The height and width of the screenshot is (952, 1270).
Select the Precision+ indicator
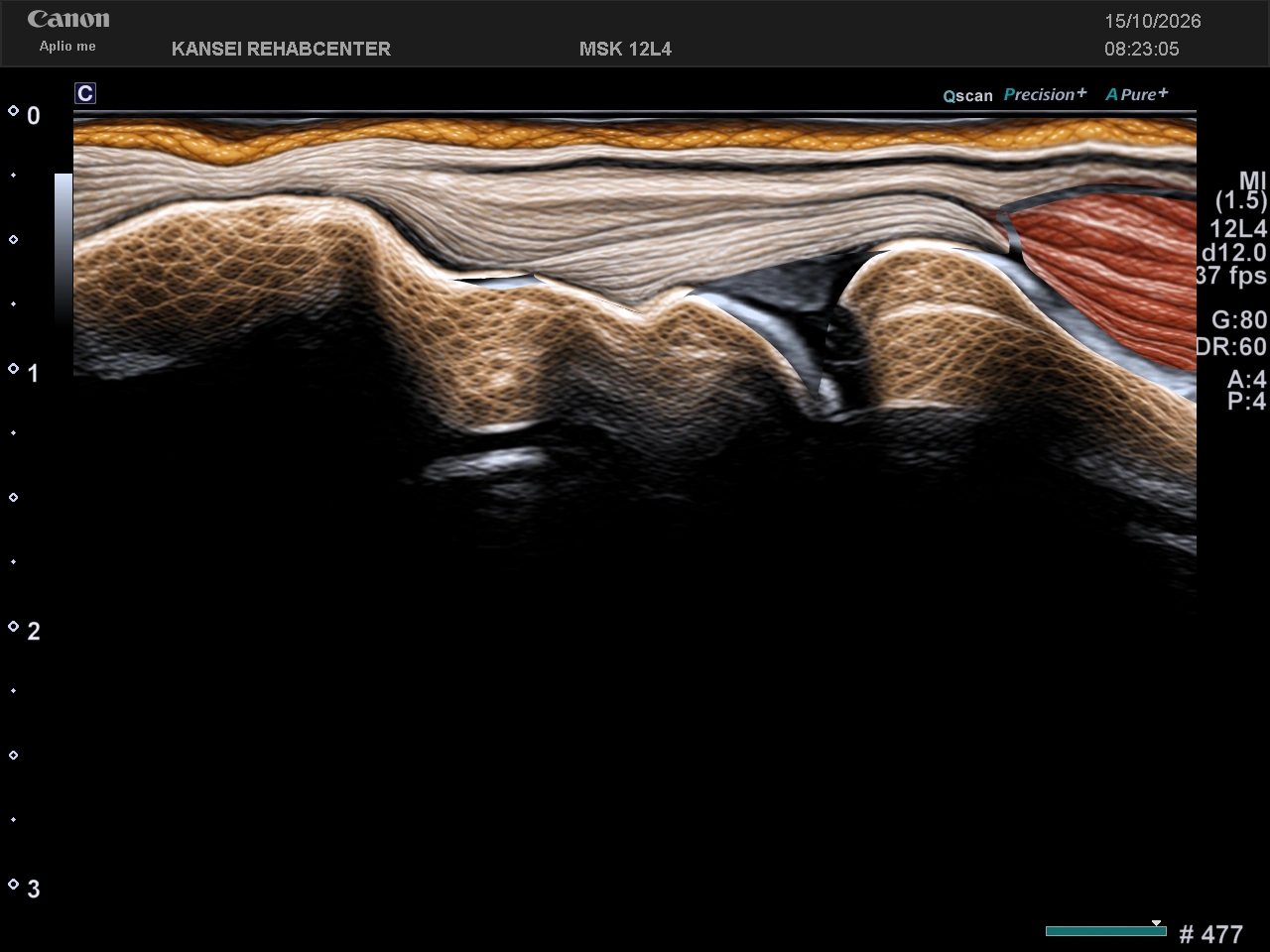1045,94
